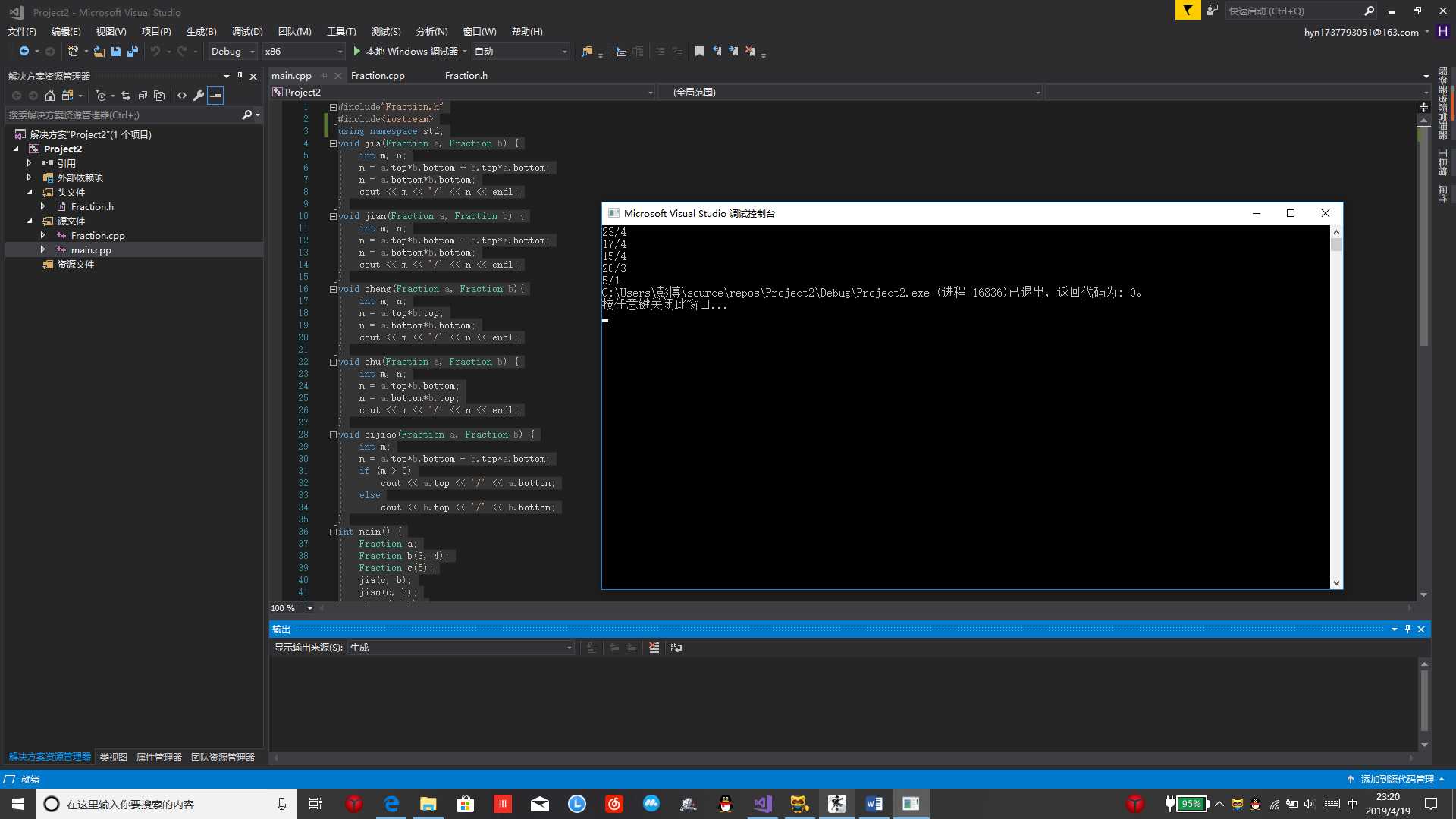Click Pending Changes Filter clock icon
Viewport: 1456px width, 819px height.
coord(101,96)
